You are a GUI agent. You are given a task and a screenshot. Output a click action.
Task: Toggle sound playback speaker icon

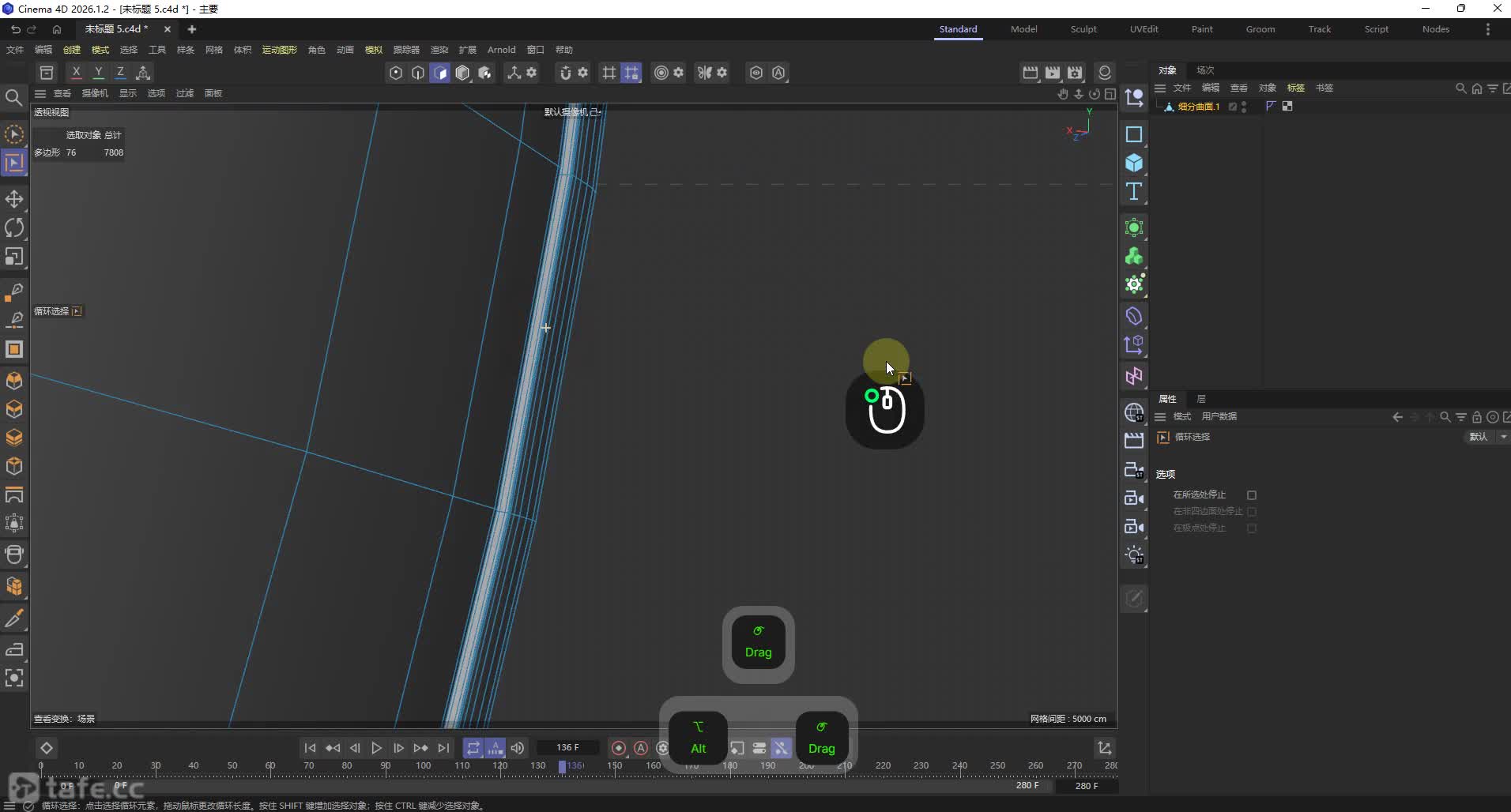518,748
